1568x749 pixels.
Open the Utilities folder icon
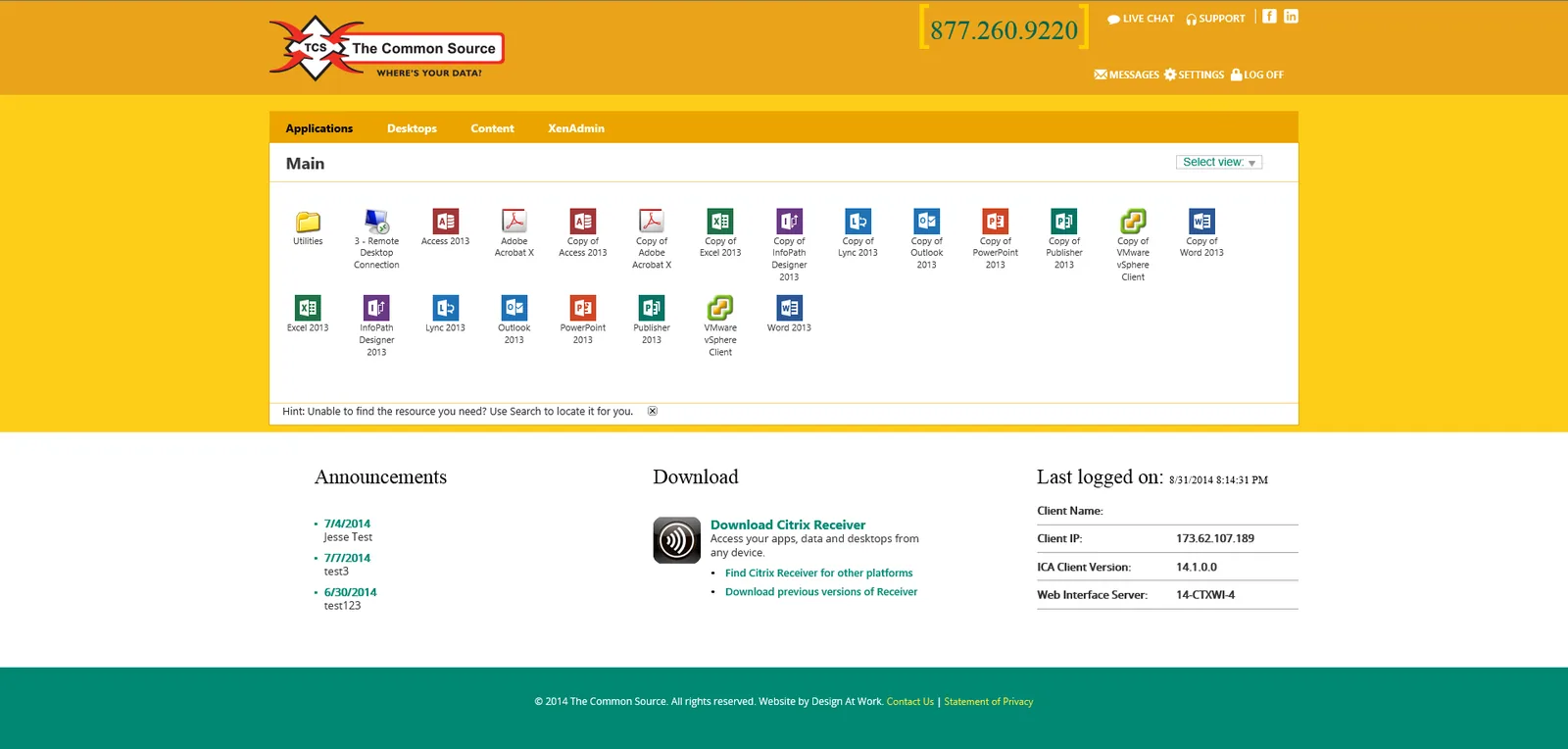click(x=308, y=222)
